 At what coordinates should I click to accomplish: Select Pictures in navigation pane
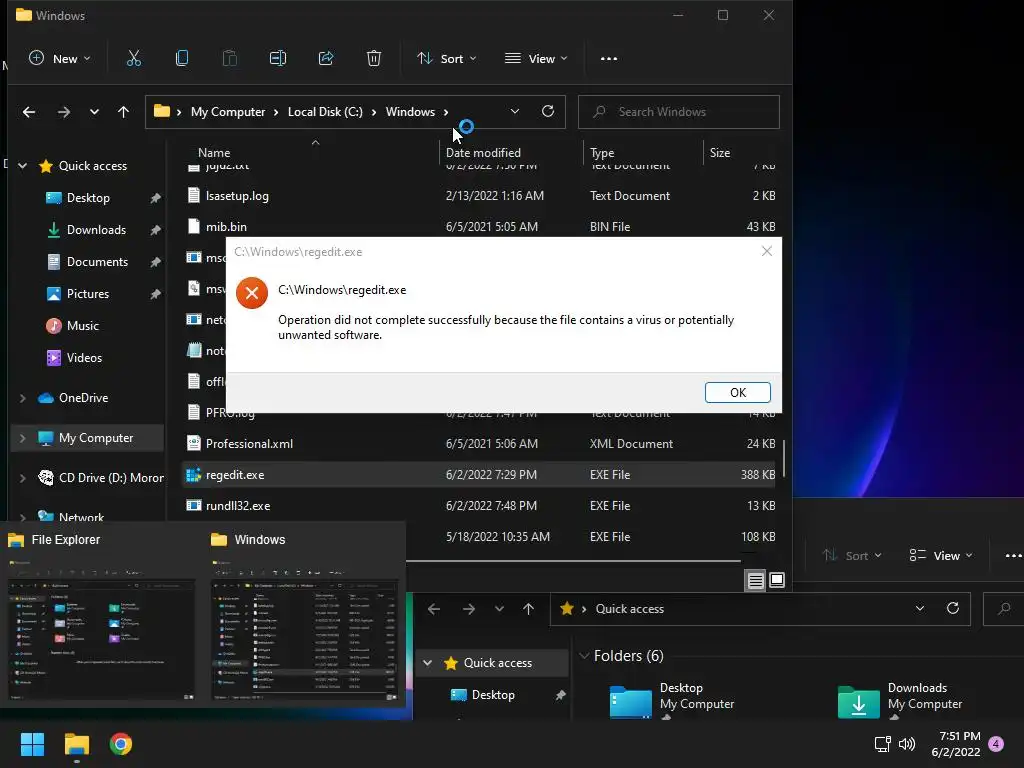[x=87, y=294]
